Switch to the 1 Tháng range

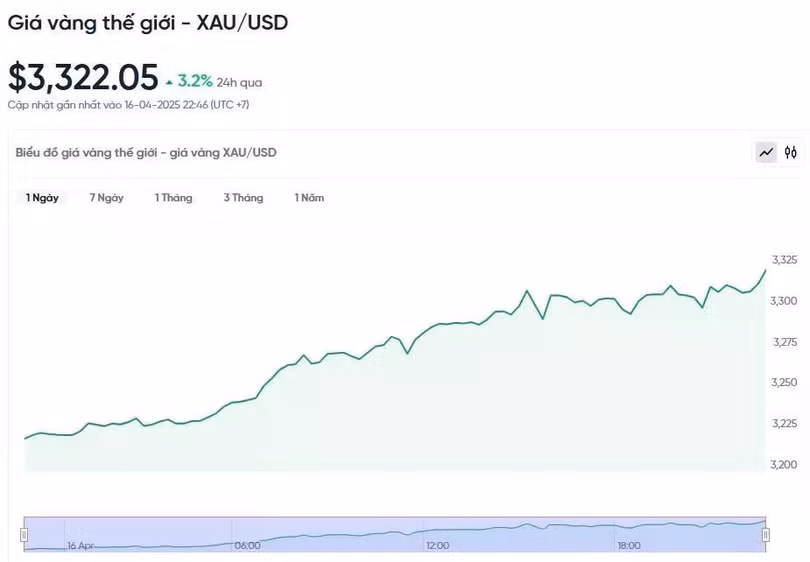tap(173, 198)
